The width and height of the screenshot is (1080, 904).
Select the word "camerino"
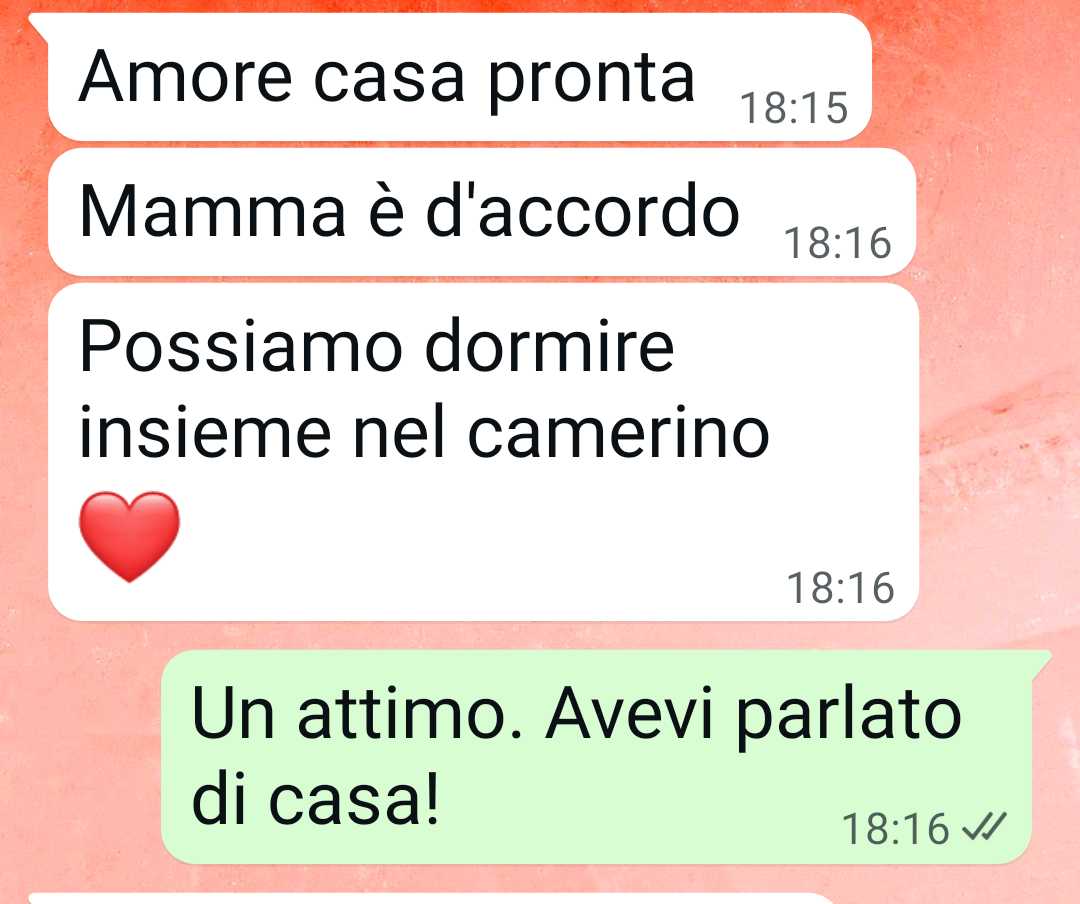[619, 433]
